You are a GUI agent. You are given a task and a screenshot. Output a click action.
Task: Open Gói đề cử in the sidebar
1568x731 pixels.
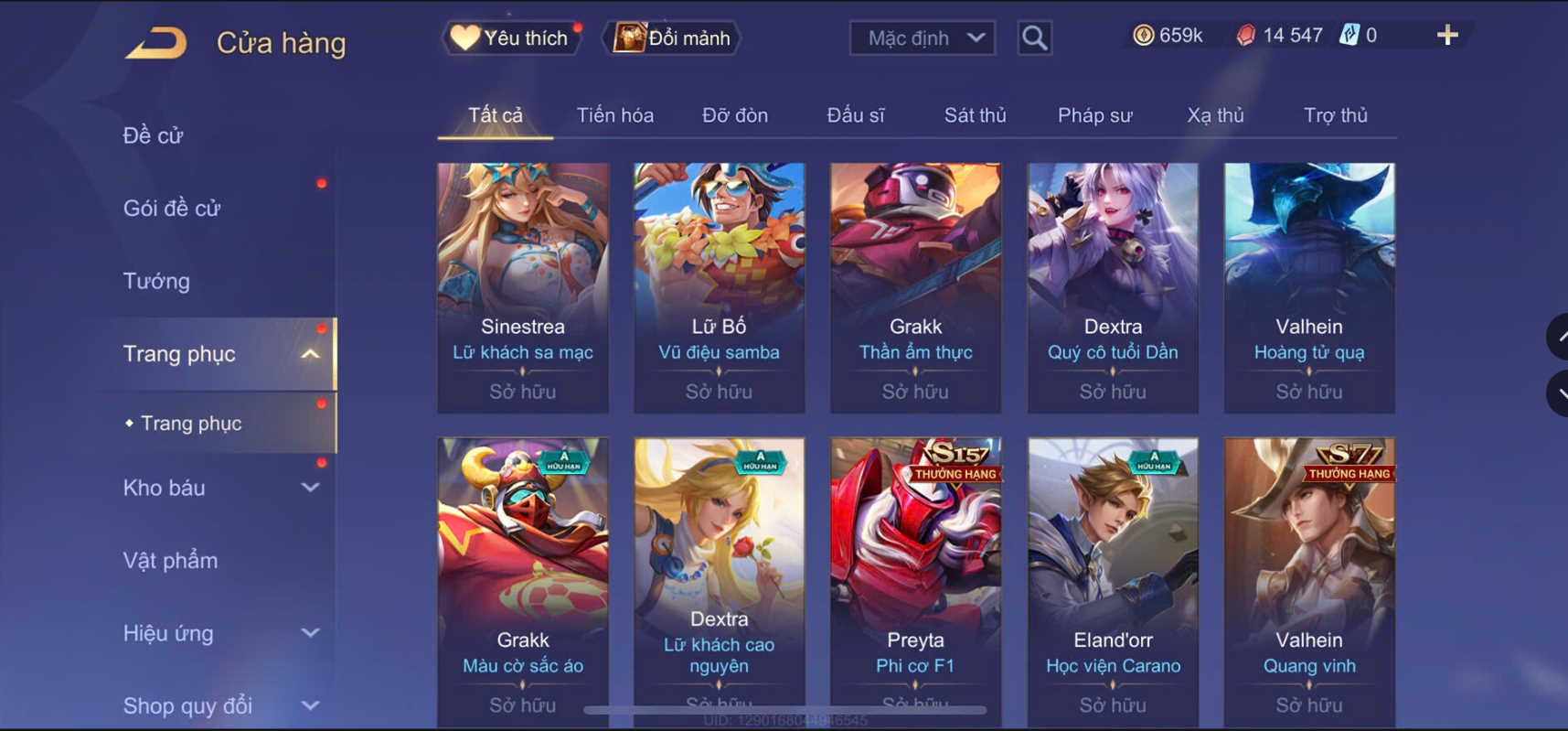click(x=172, y=208)
